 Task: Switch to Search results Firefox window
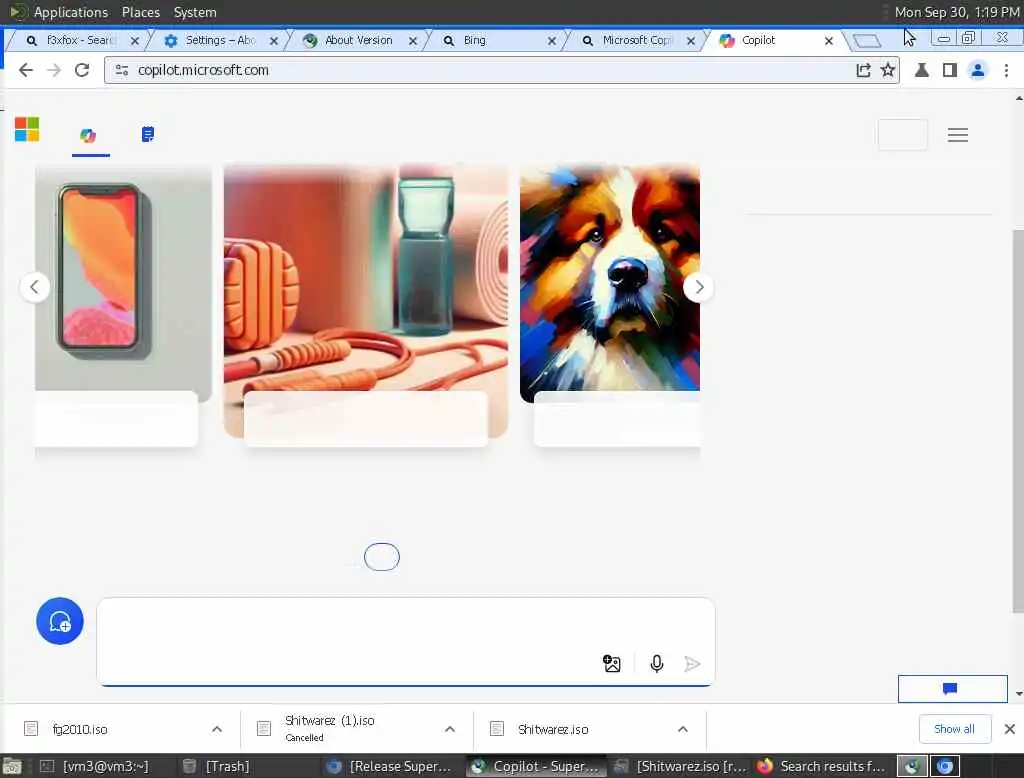822,766
